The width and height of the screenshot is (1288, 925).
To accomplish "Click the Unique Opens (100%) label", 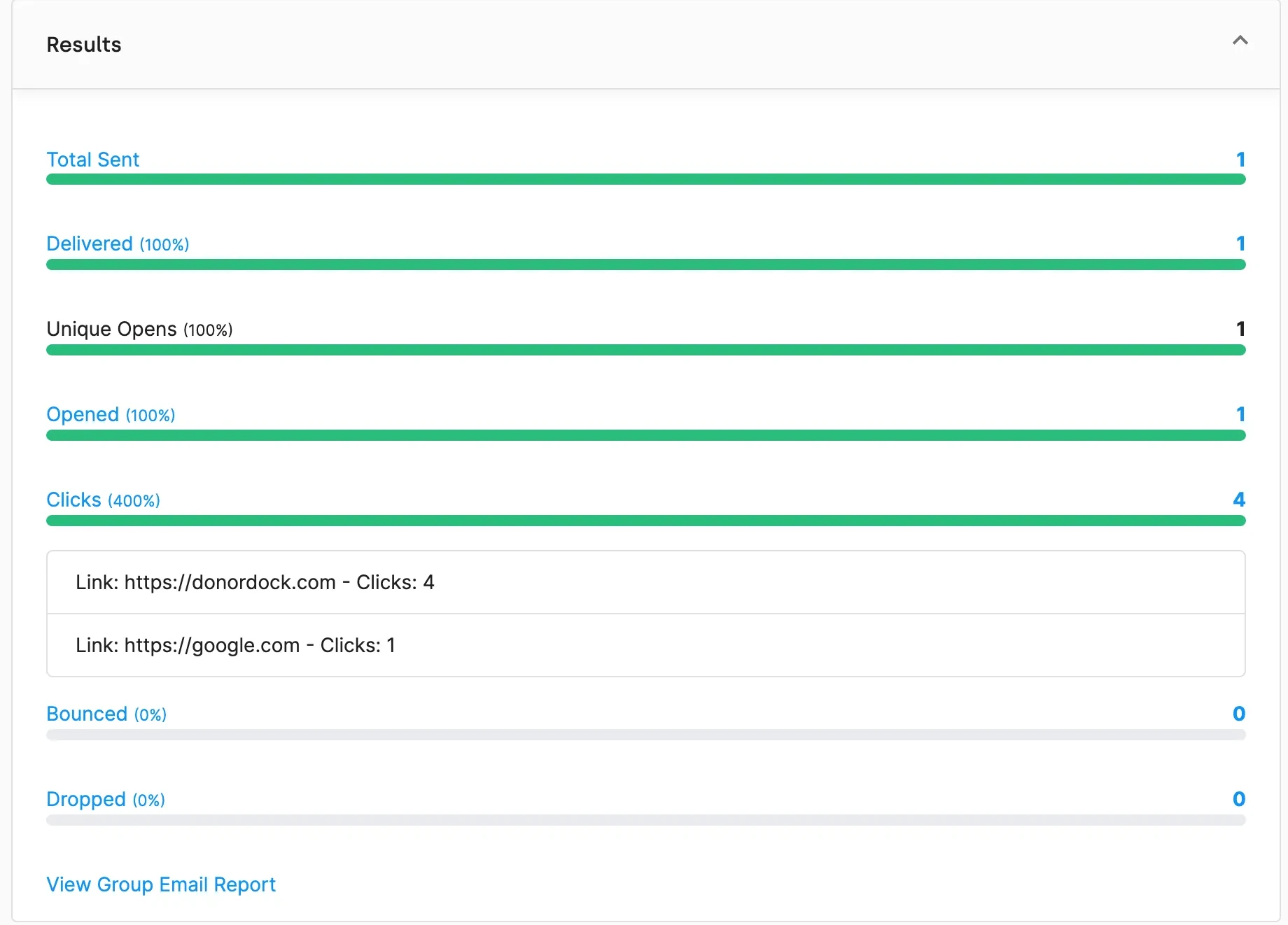I will (139, 329).
